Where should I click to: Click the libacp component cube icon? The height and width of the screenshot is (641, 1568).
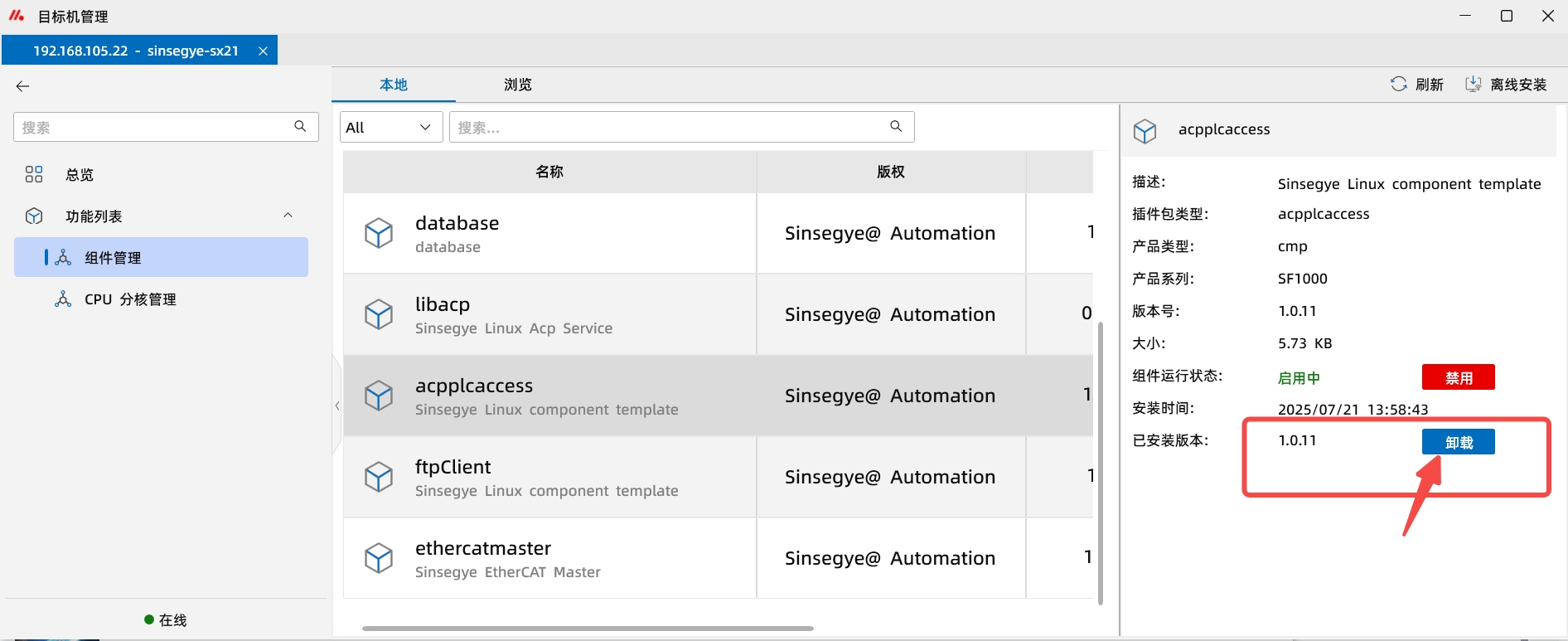point(379,314)
